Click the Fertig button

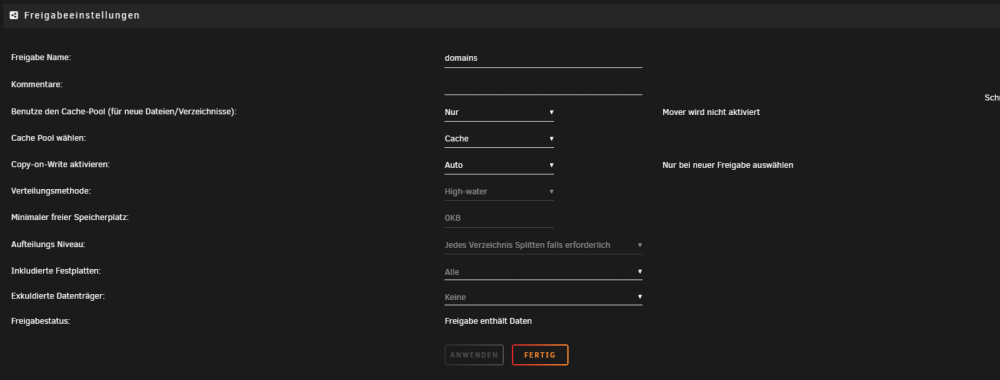(x=540, y=355)
